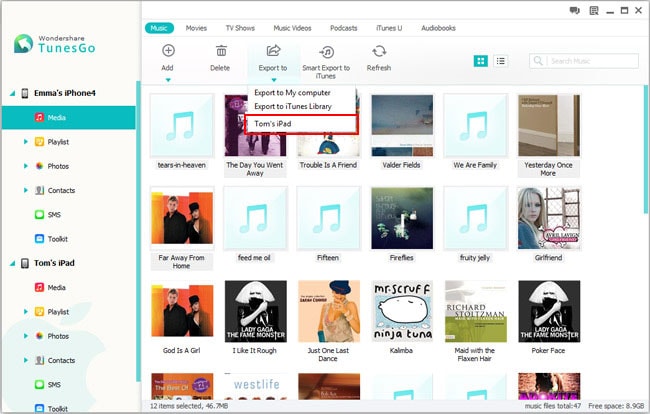This screenshot has height=414, width=650.
Task: Select the Yesterday Once More thumbnail
Action: tap(549, 126)
